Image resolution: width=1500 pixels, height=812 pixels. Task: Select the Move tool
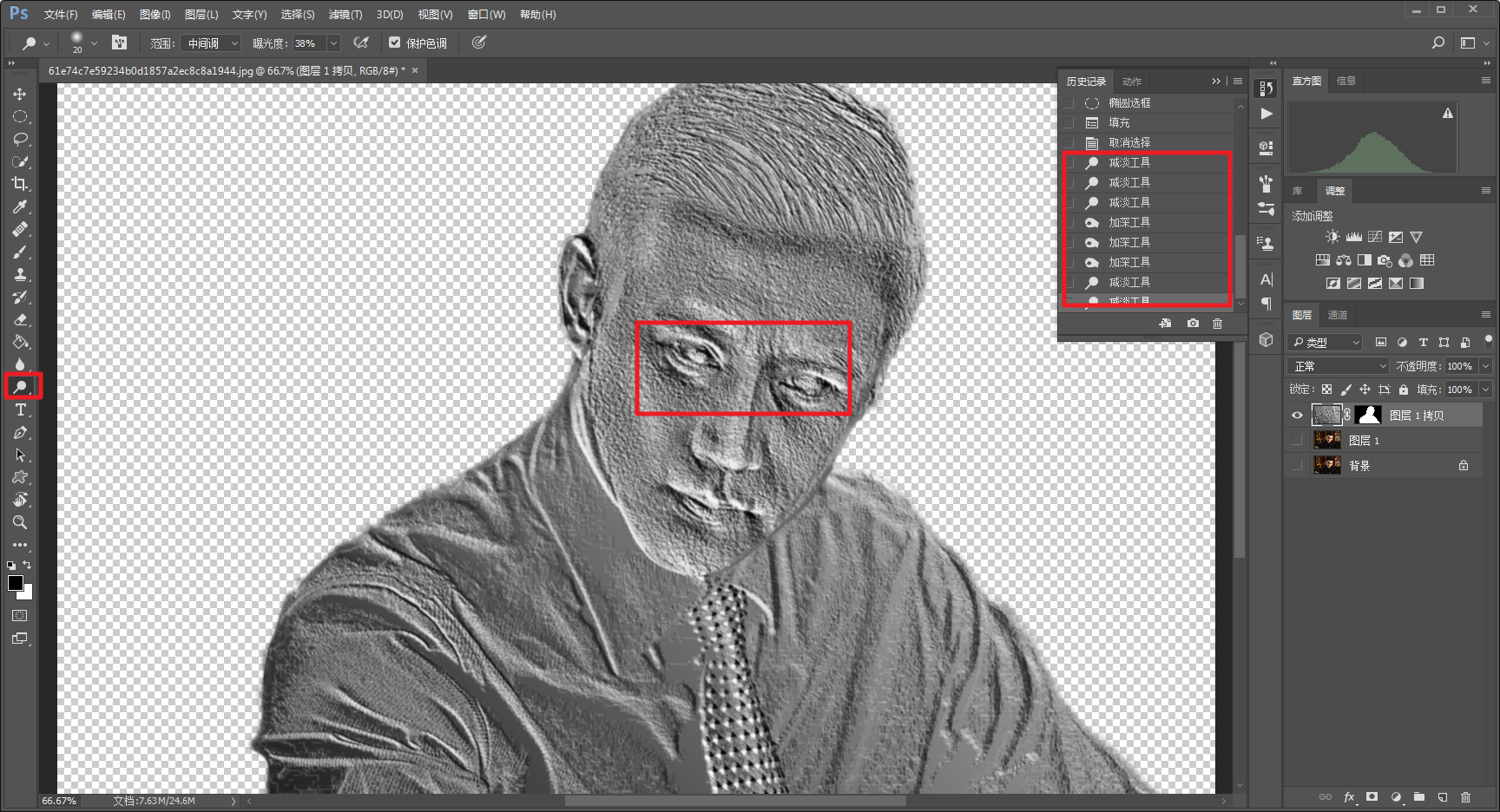[19, 94]
